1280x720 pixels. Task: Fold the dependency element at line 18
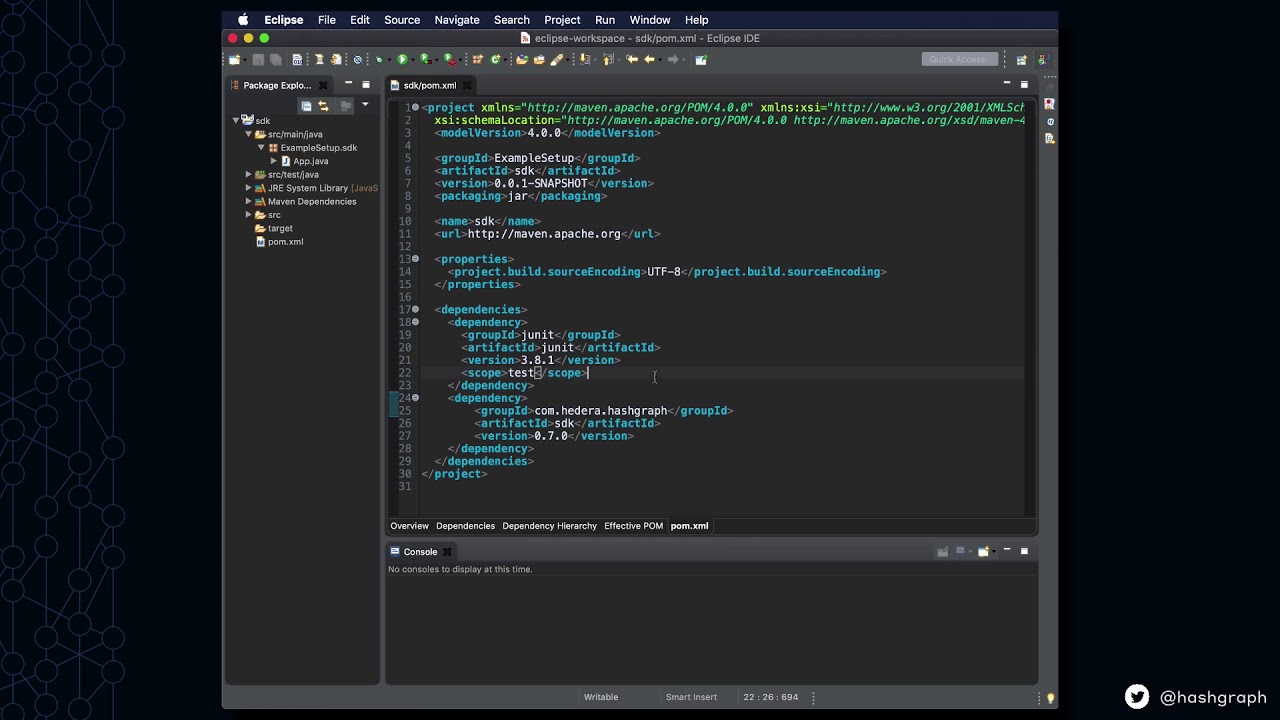click(415, 322)
